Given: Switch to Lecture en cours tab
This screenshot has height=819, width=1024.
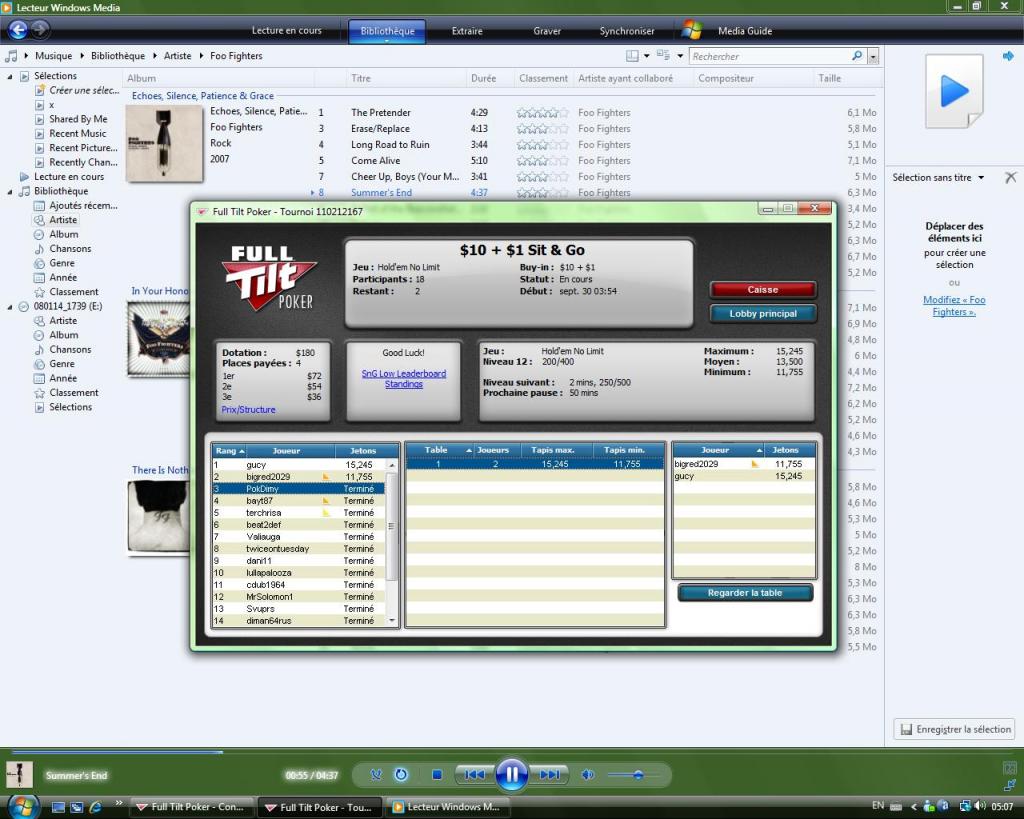Looking at the screenshot, I should (x=287, y=30).
